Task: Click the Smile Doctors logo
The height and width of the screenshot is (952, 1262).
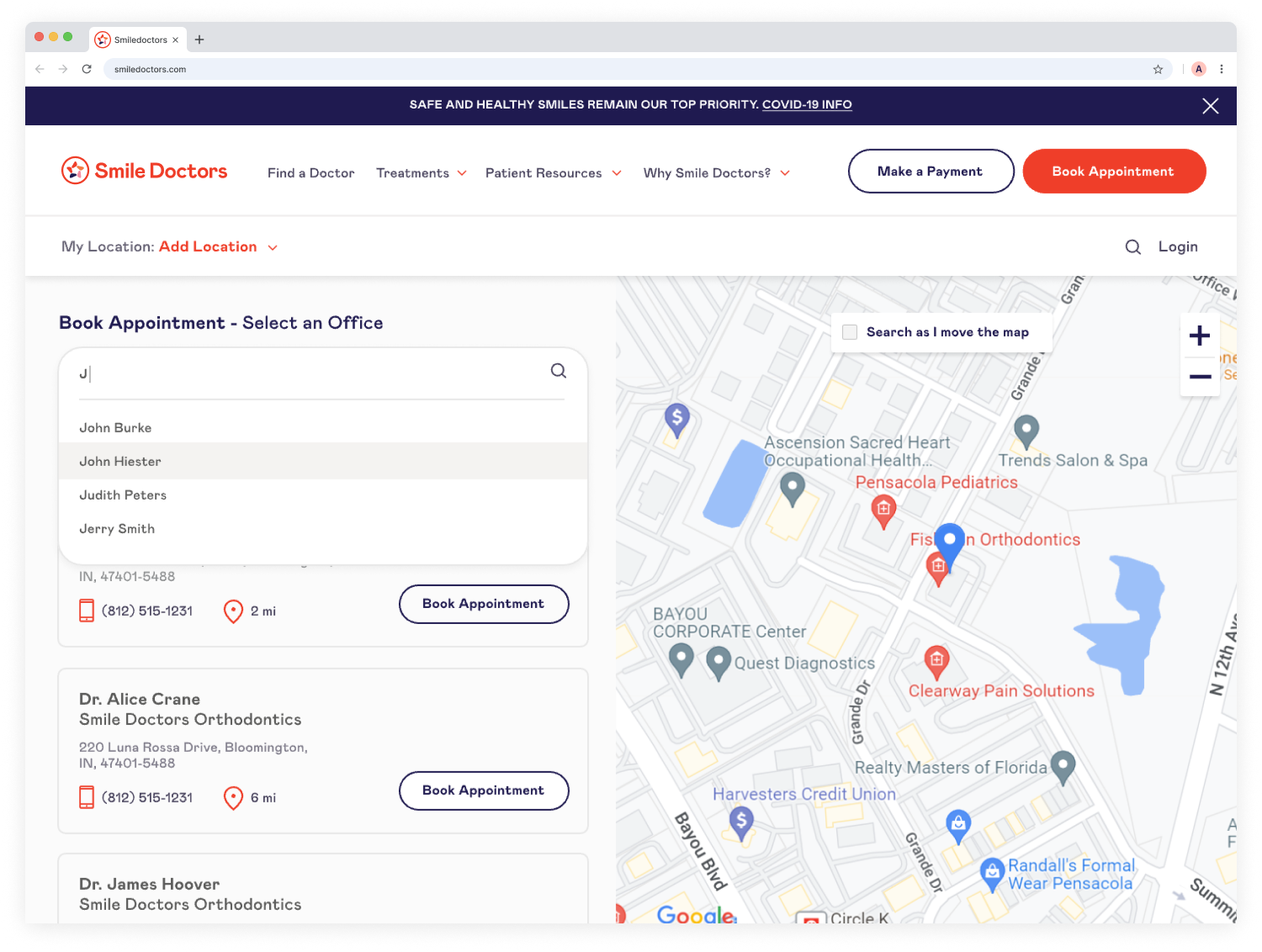Action: click(144, 171)
